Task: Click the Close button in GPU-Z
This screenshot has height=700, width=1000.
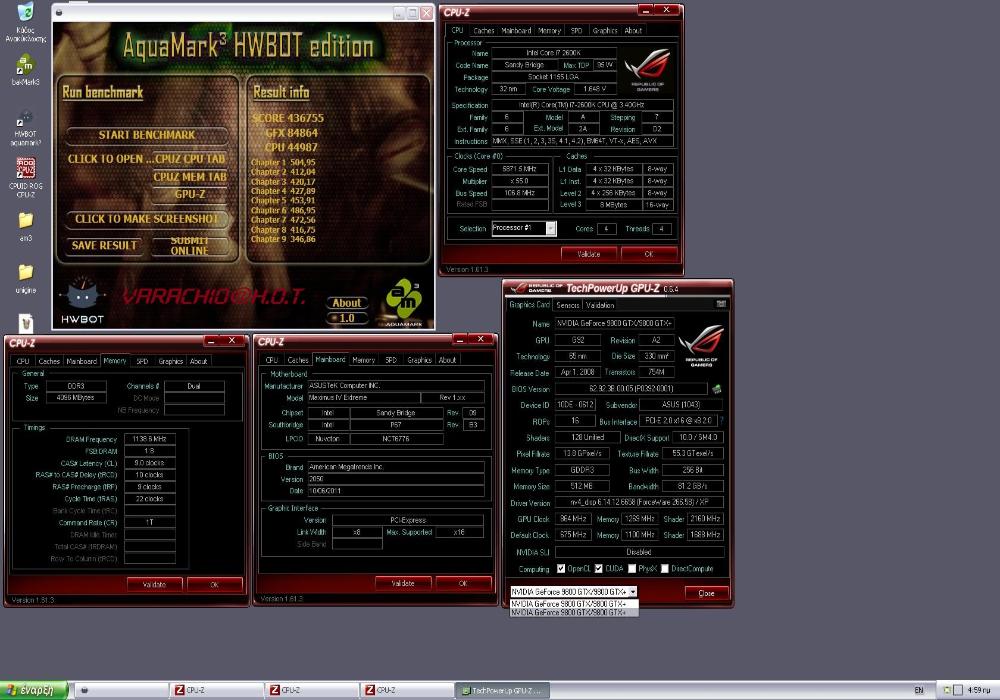Action: (706, 594)
